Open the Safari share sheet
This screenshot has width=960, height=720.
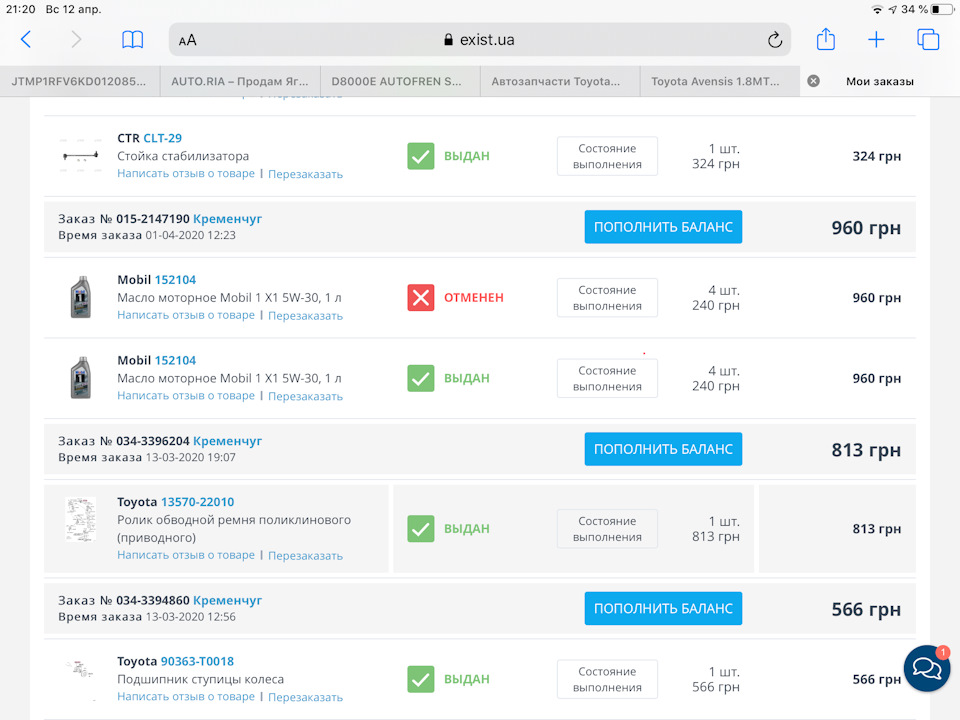[x=826, y=39]
